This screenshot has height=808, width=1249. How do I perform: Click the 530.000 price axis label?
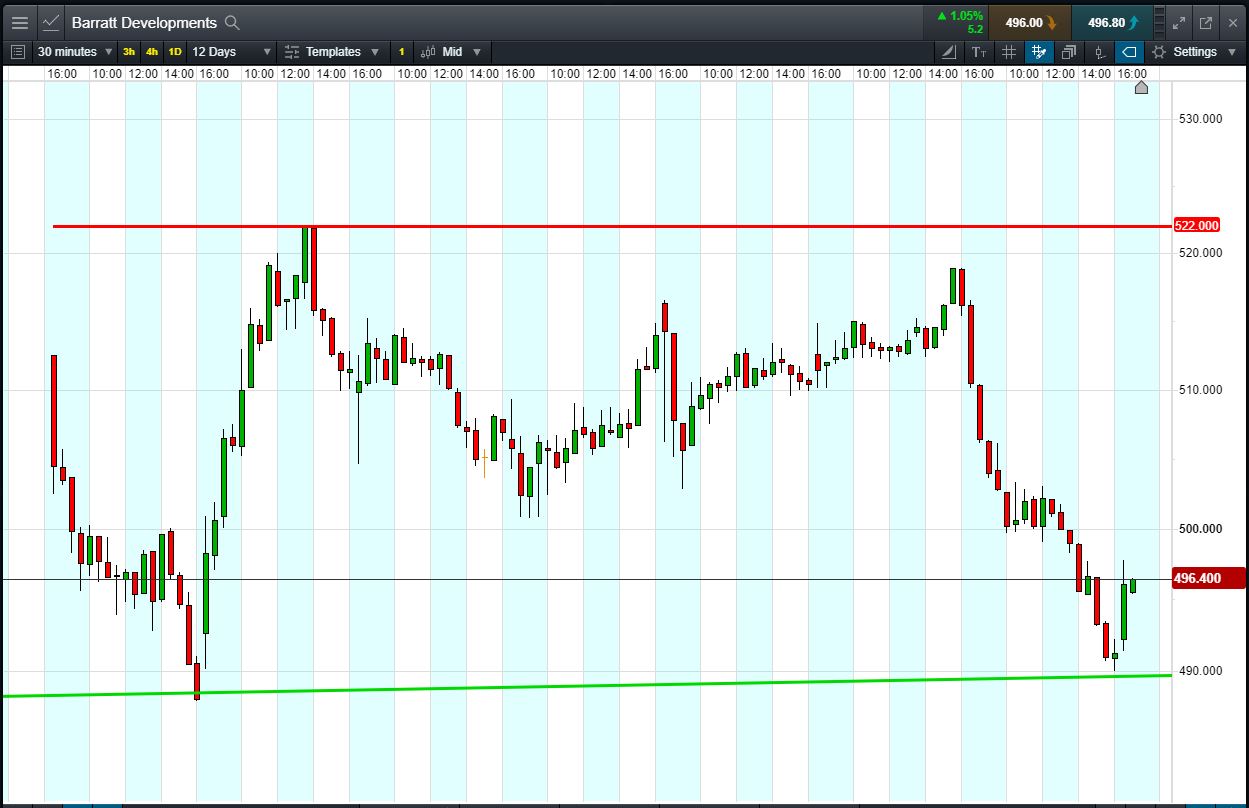1200,119
